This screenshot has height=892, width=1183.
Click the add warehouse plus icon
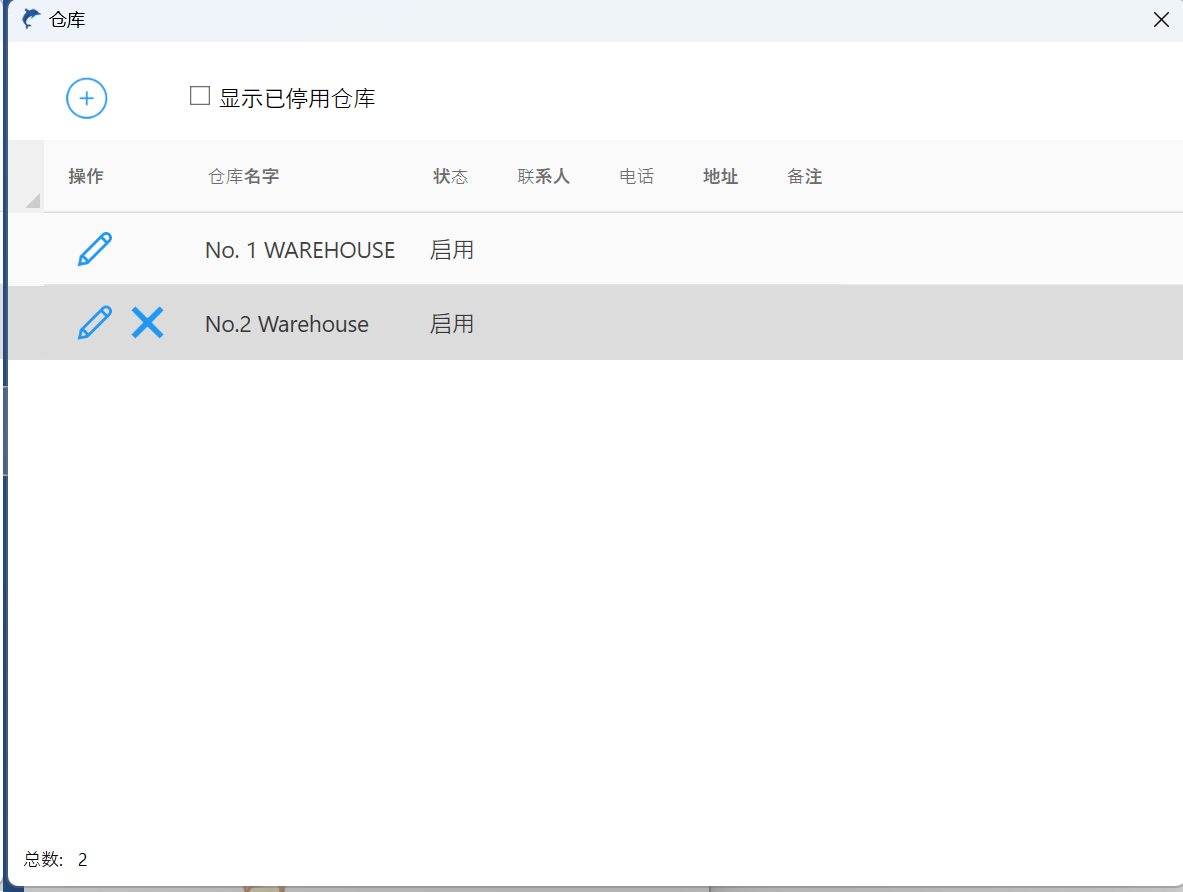tap(87, 98)
